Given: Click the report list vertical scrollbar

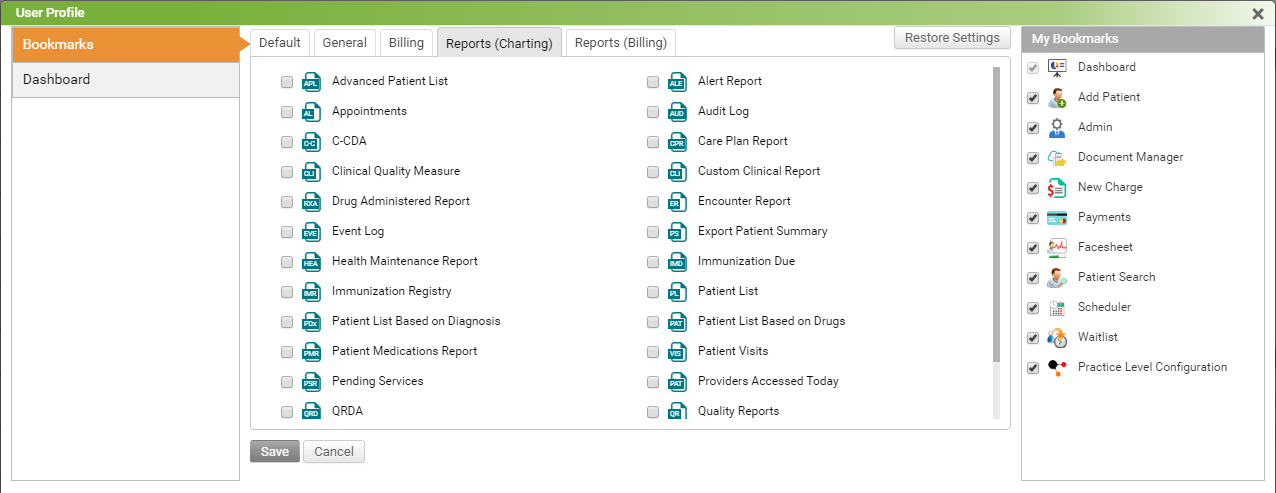Looking at the screenshot, I should pos(996,214).
